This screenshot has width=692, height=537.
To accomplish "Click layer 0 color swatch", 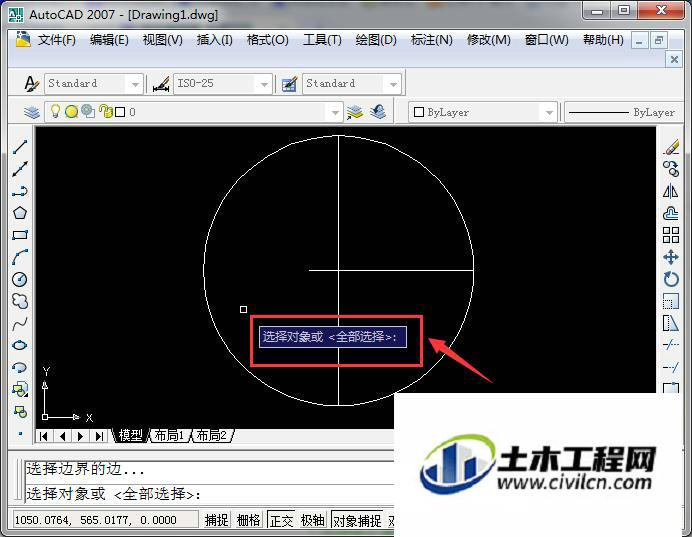I will (120, 112).
